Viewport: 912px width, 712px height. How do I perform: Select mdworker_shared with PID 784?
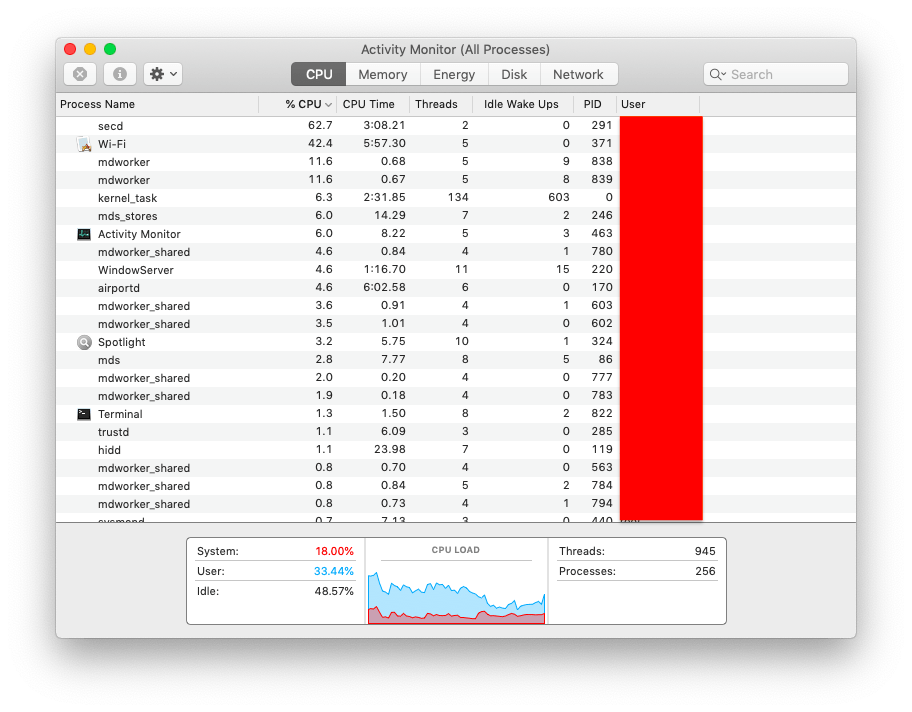click(455, 486)
